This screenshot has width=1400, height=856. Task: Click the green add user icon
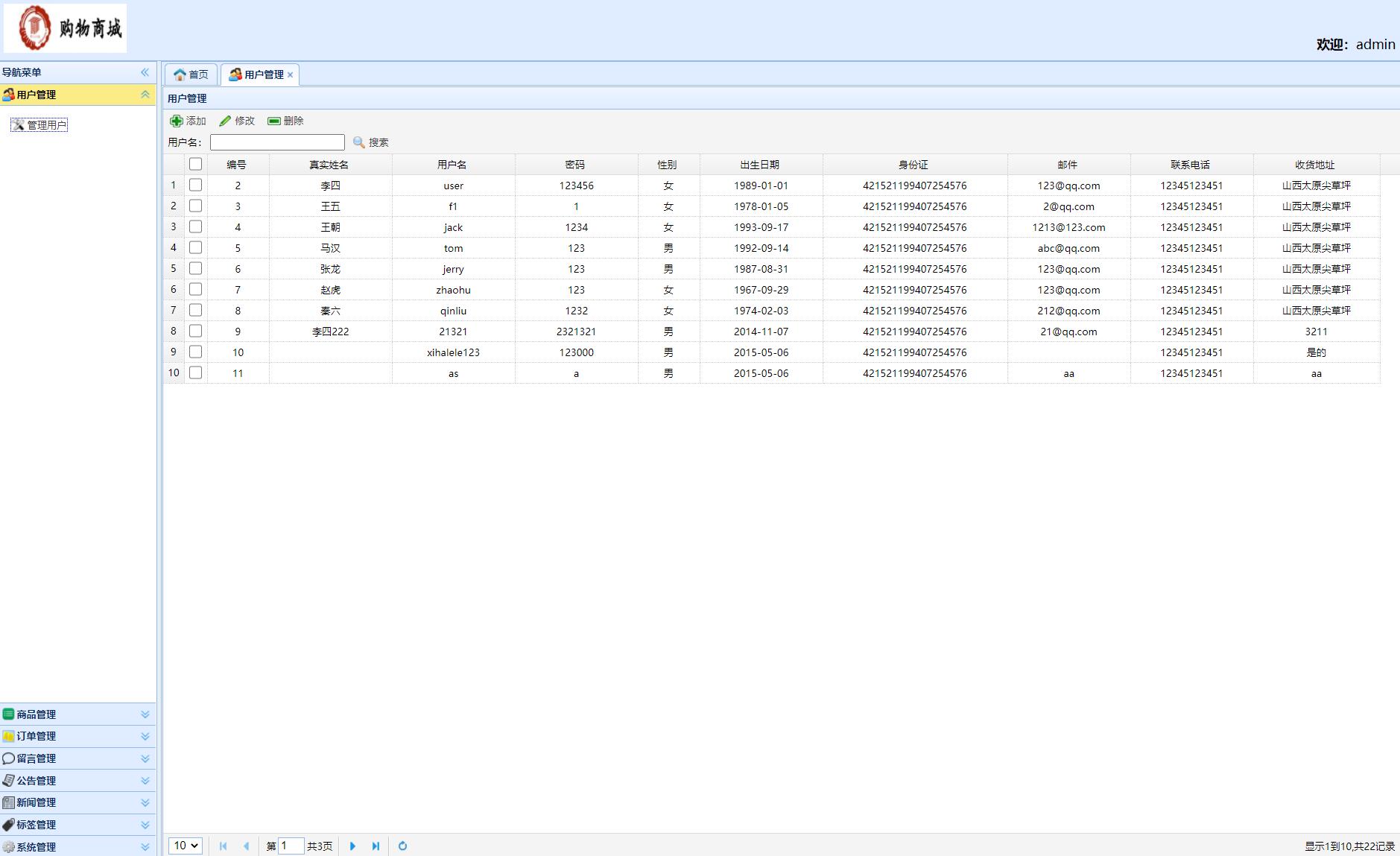coord(177,121)
